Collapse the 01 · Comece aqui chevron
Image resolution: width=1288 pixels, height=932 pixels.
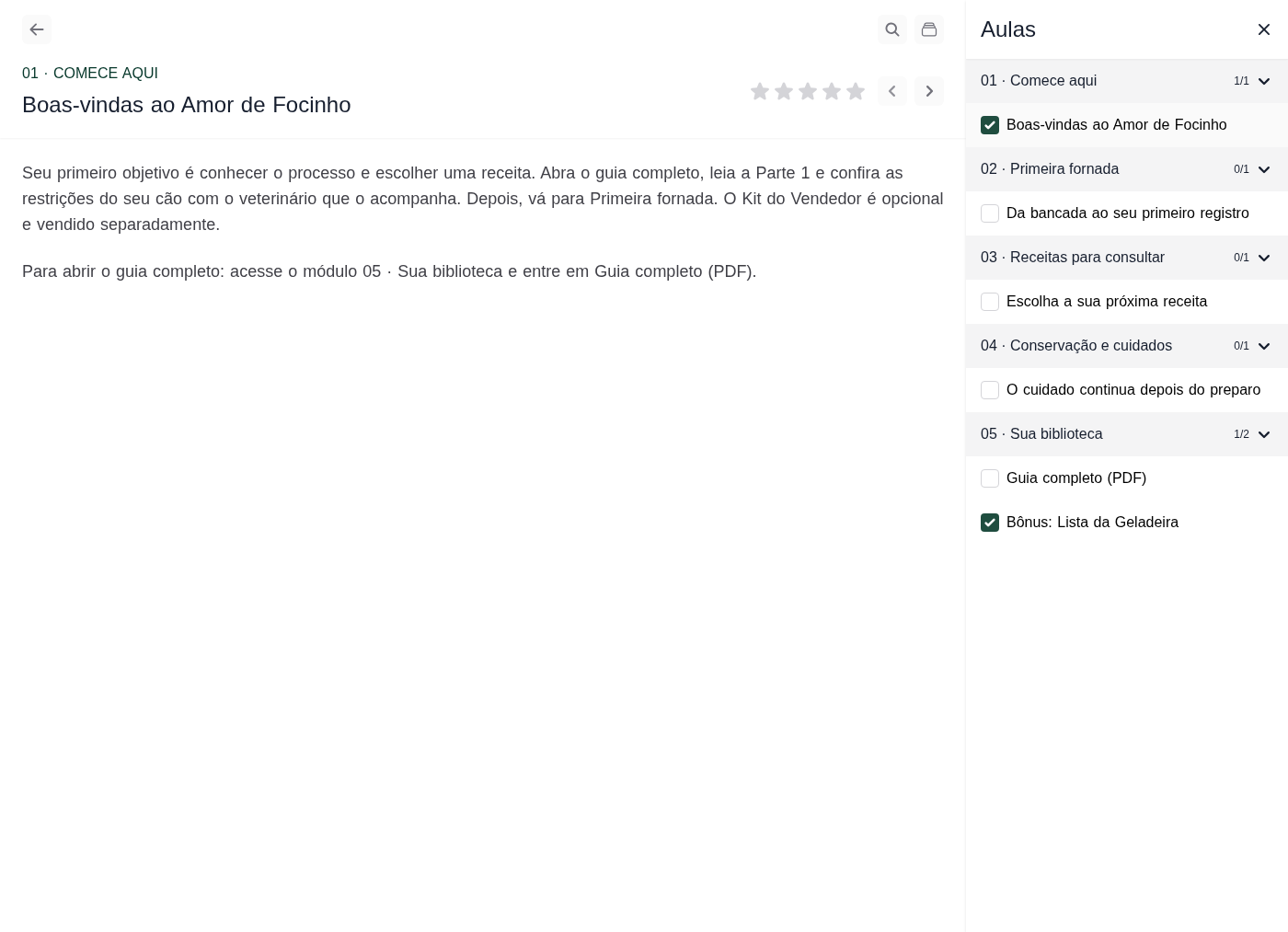pyautogui.click(x=1264, y=81)
